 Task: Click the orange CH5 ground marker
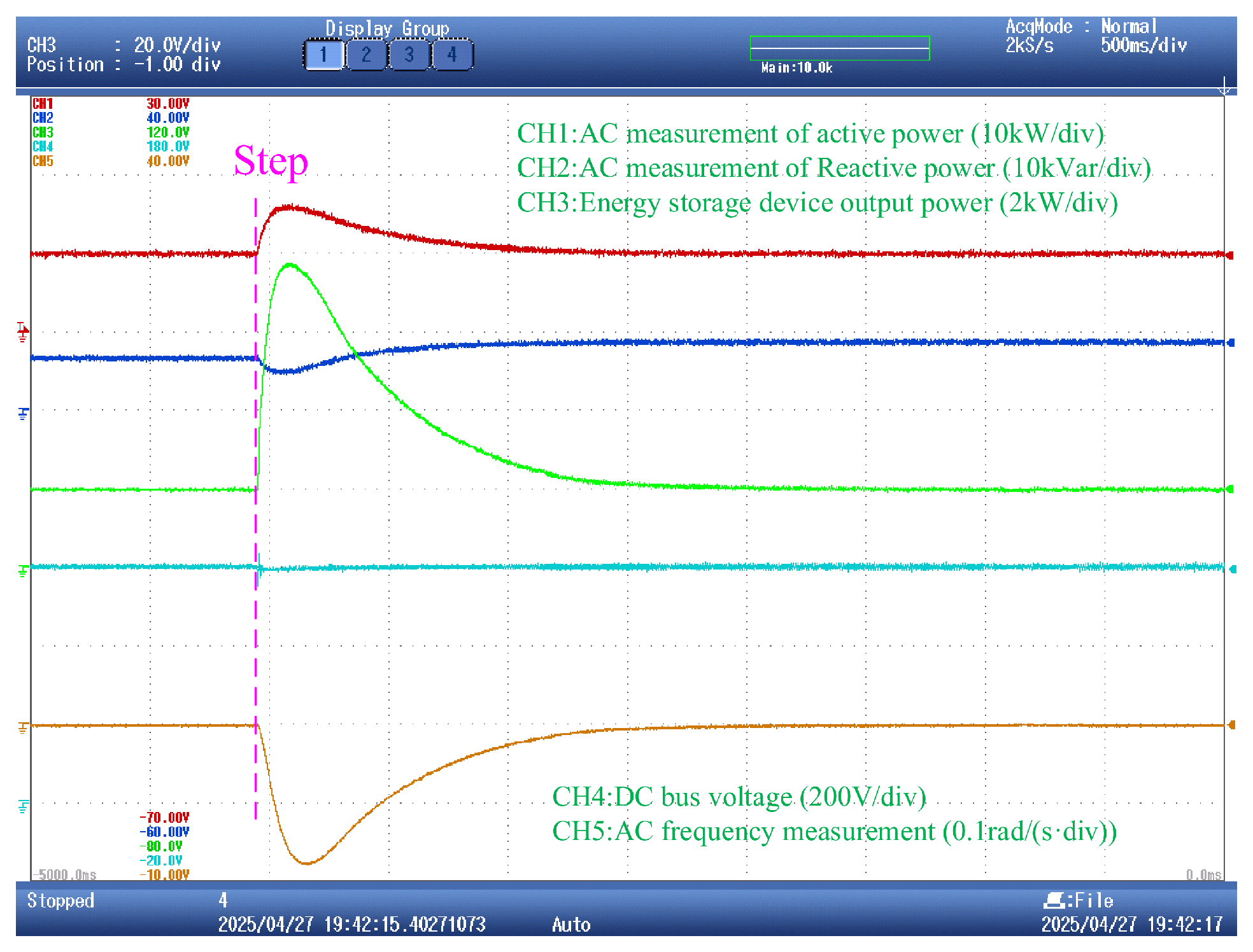(24, 727)
